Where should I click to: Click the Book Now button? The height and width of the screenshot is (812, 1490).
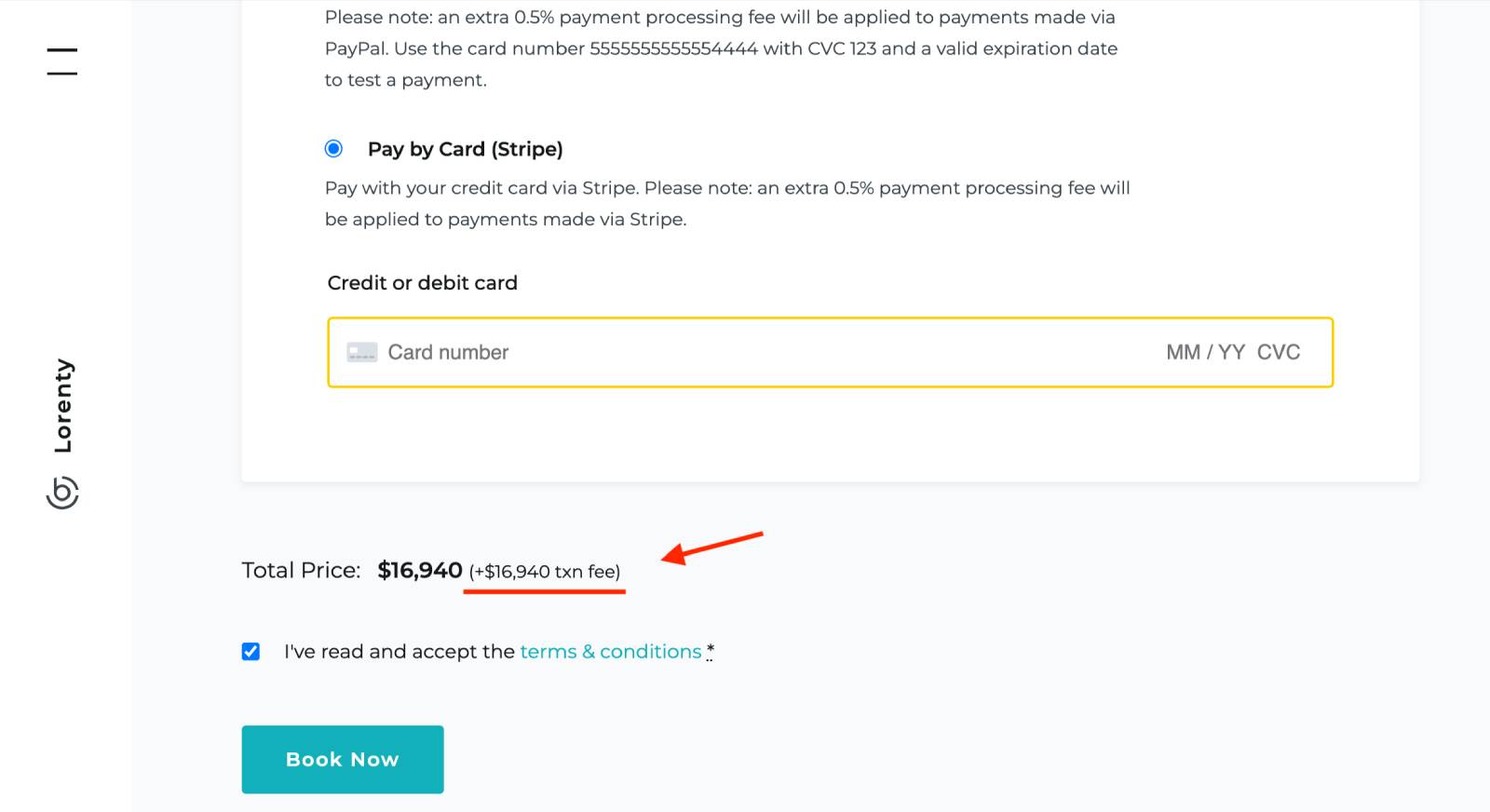tap(343, 759)
